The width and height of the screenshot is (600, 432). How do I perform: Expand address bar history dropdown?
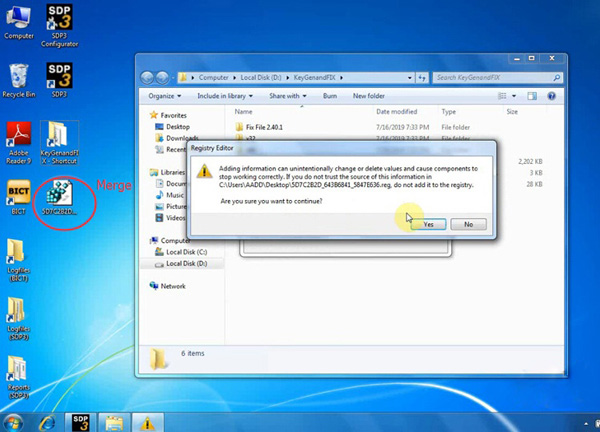(410, 78)
